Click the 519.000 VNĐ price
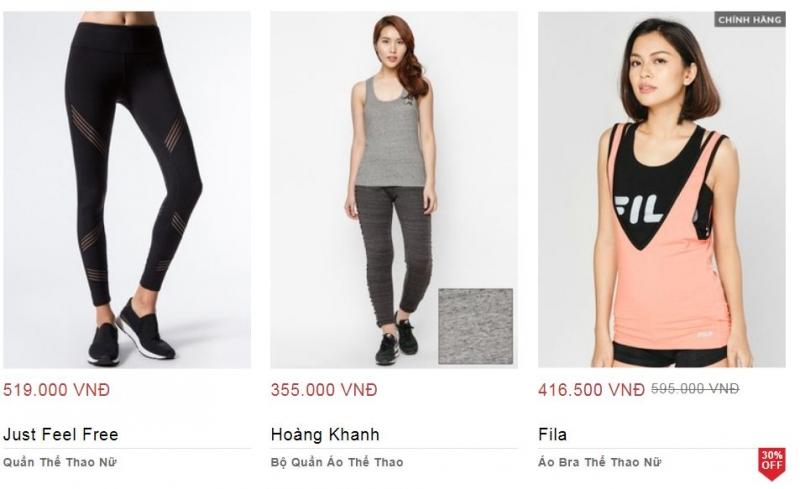Screen dimensions: 800x489 [57, 390]
